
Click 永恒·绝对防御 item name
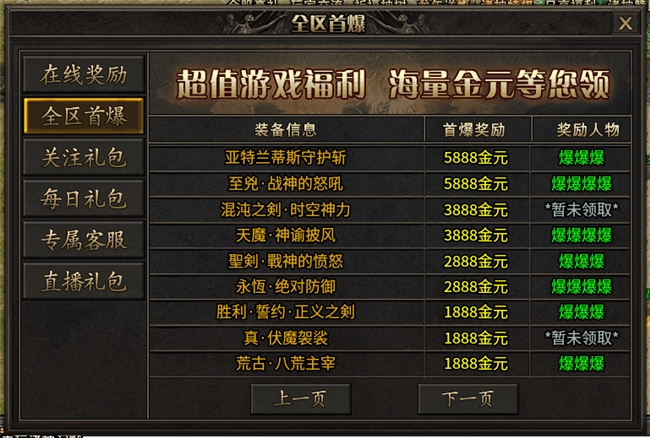(286, 286)
